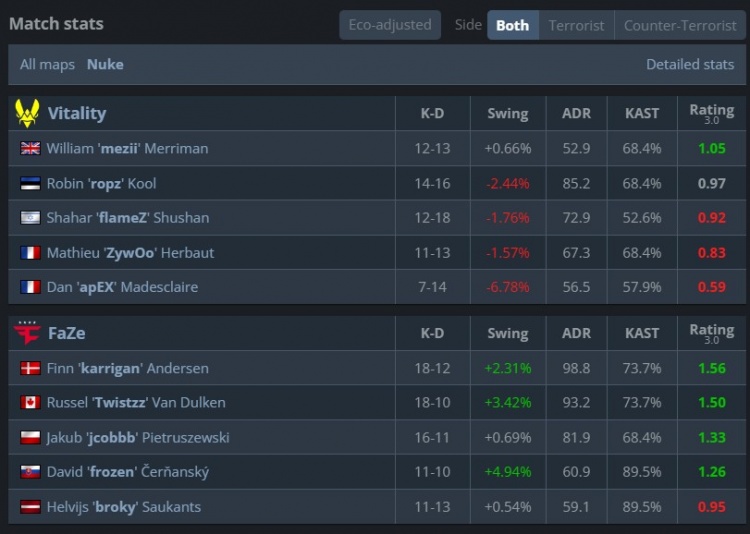Click the Vitality team logo

26,113
